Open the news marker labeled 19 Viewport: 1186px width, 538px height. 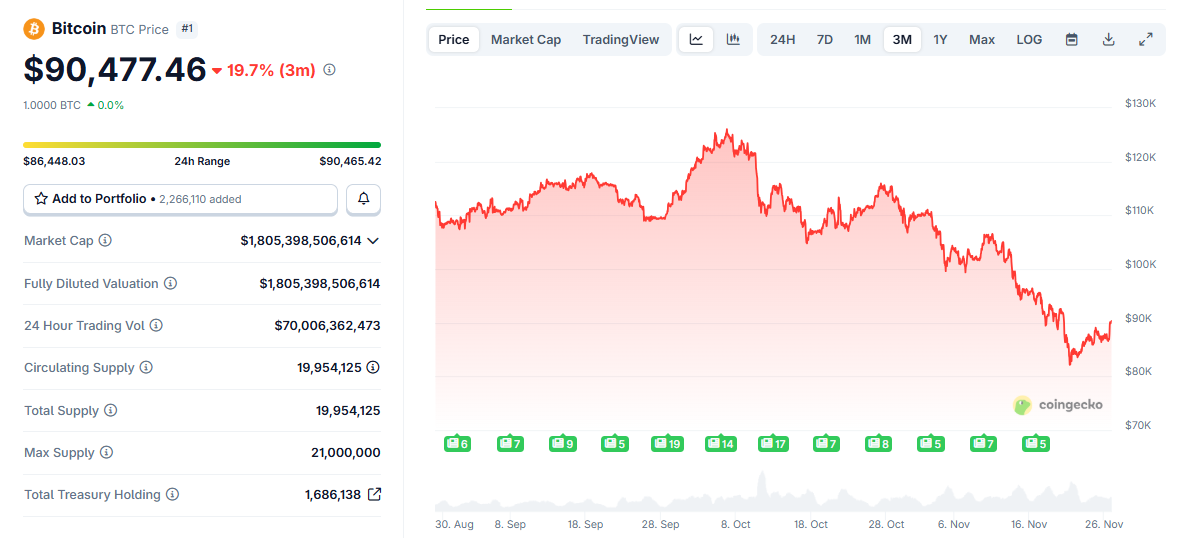[666, 443]
